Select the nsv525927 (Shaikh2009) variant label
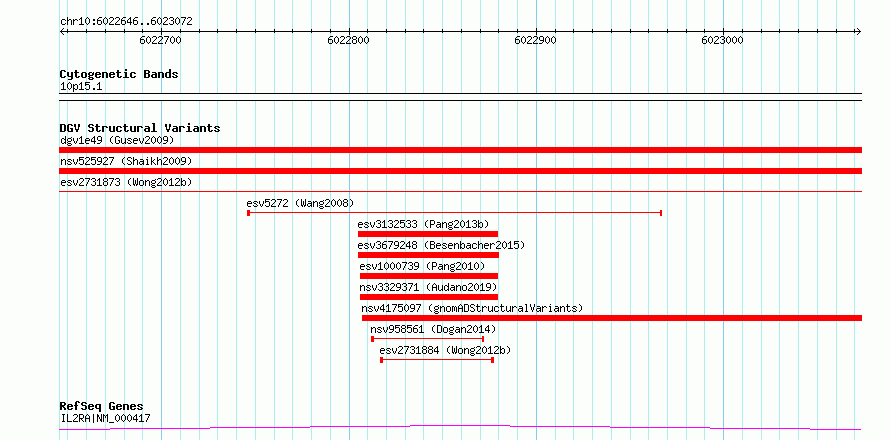 (x=126, y=161)
